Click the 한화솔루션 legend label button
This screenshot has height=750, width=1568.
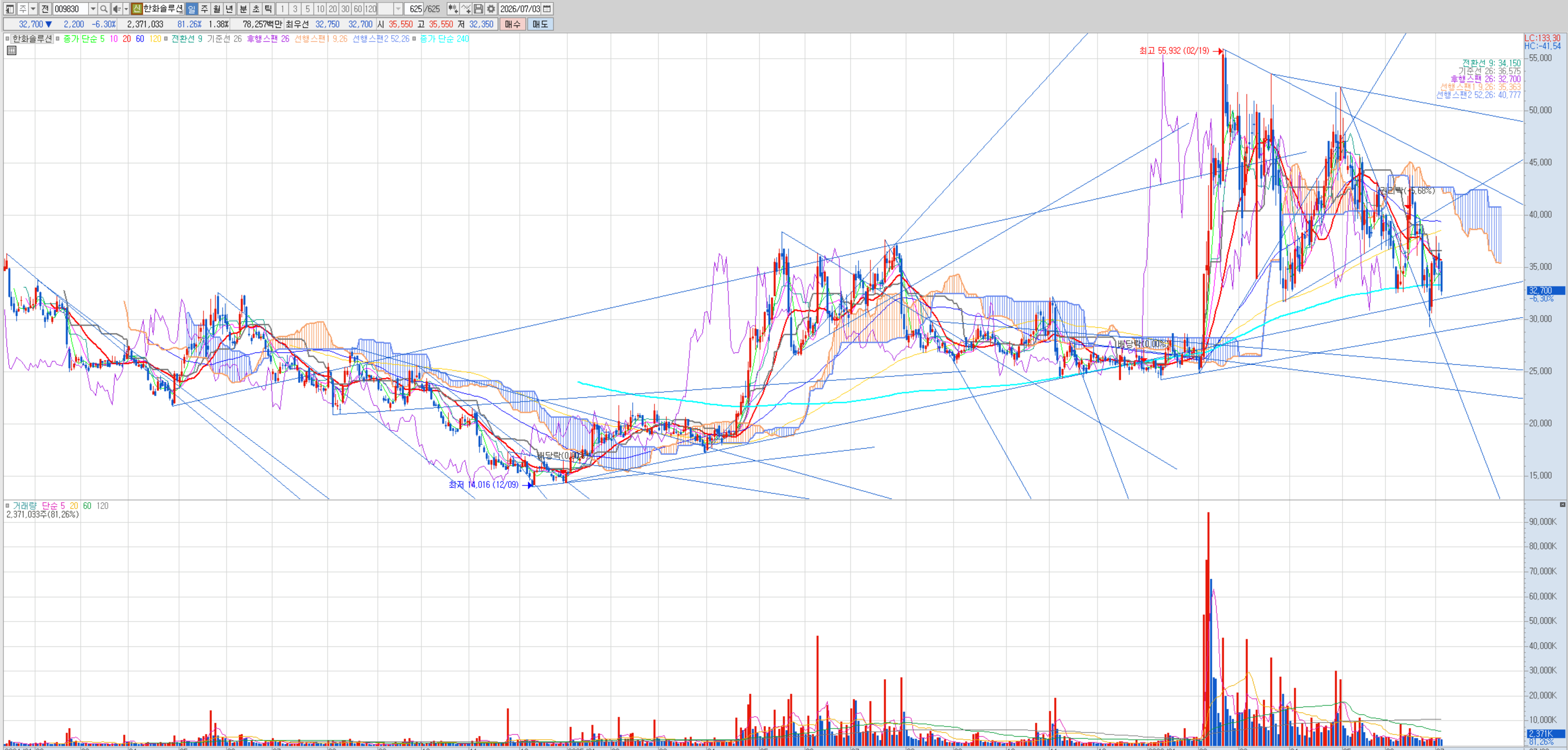pyautogui.click(x=32, y=38)
